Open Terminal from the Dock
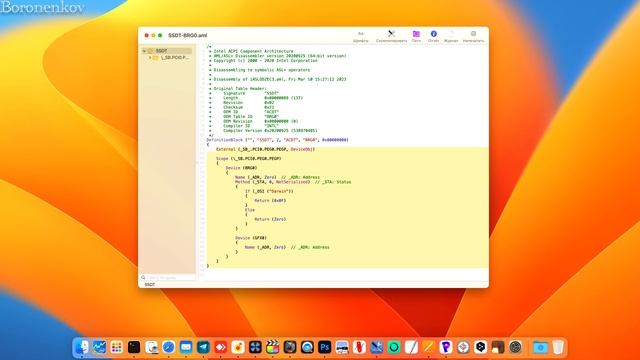The height and width of the screenshot is (360, 640). pyautogui.click(x=134, y=347)
